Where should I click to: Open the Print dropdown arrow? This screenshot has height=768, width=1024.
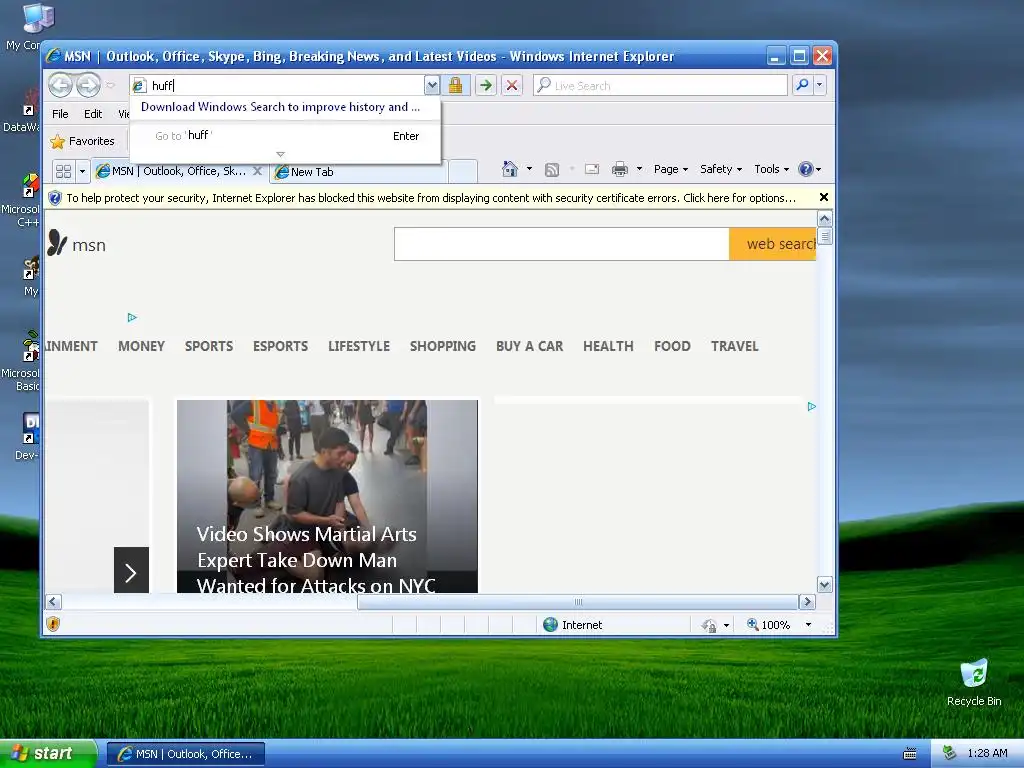[639, 169]
